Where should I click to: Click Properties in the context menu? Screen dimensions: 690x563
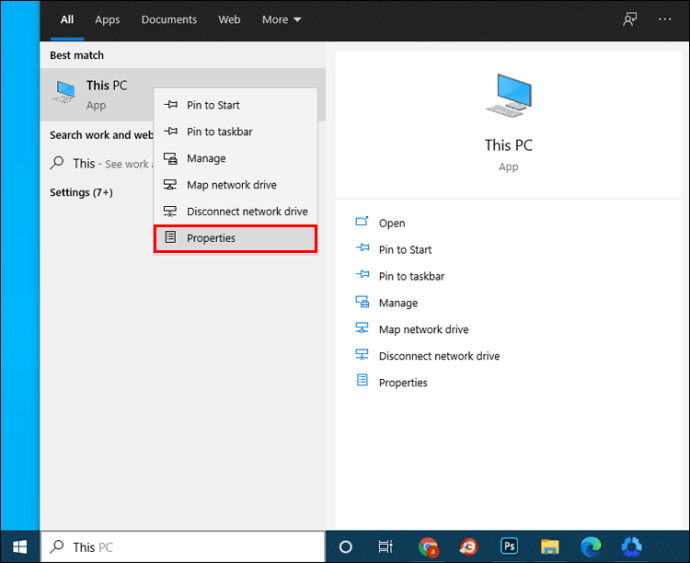(211, 238)
